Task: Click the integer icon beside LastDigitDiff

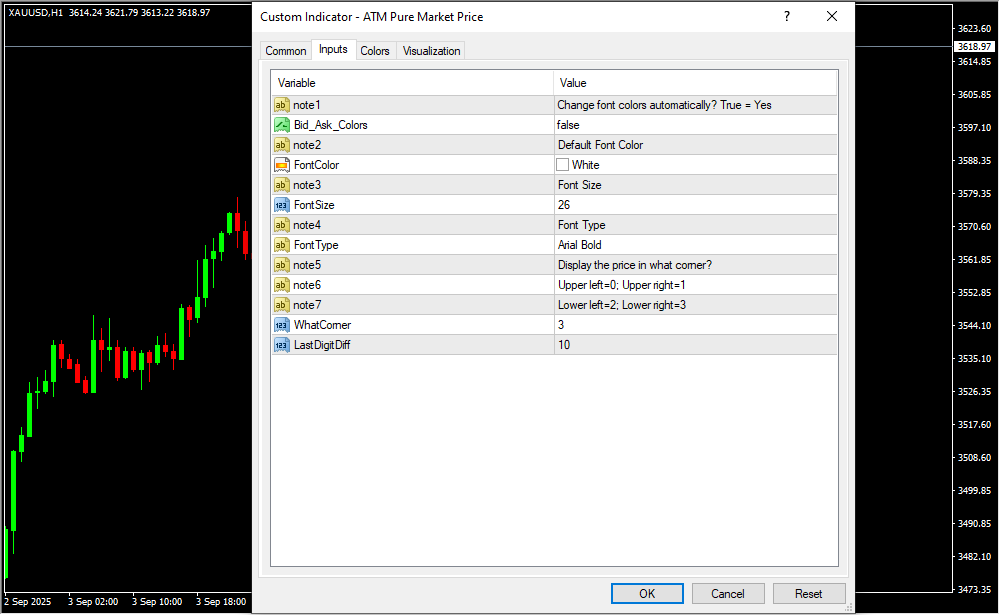Action: (x=281, y=345)
